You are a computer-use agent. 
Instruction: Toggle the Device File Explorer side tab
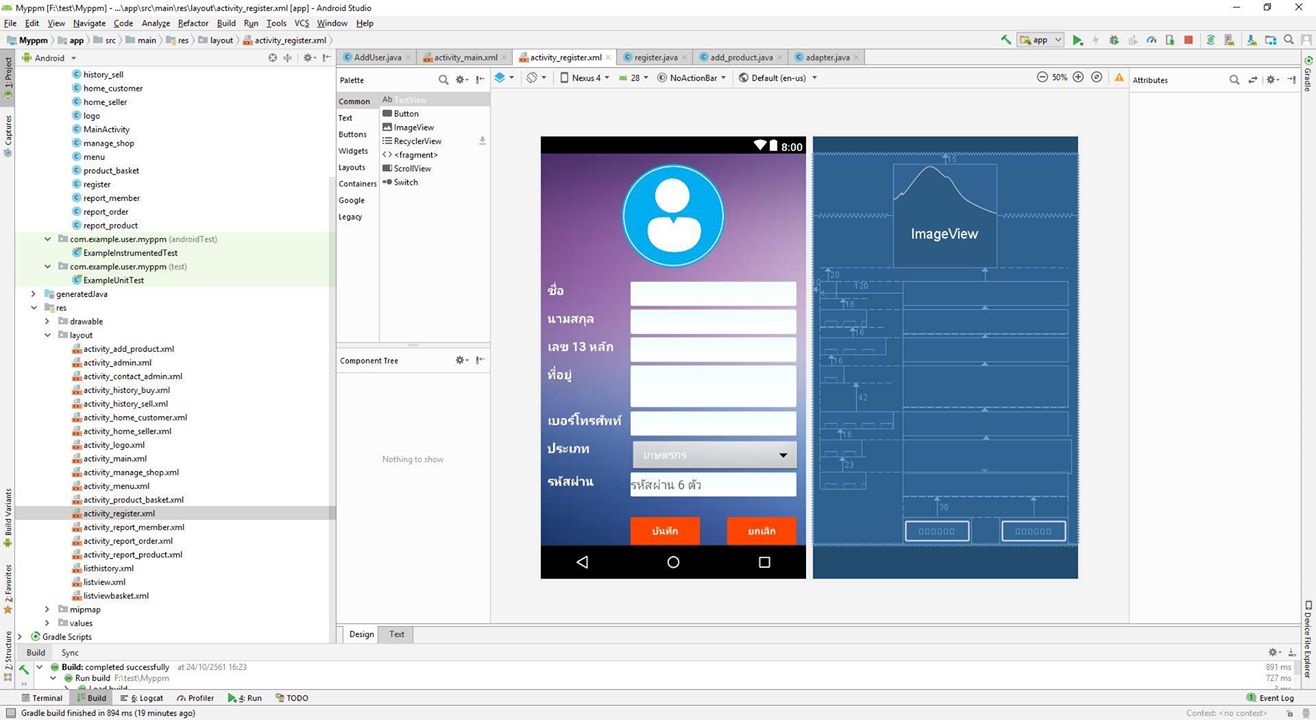(1308, 639)
